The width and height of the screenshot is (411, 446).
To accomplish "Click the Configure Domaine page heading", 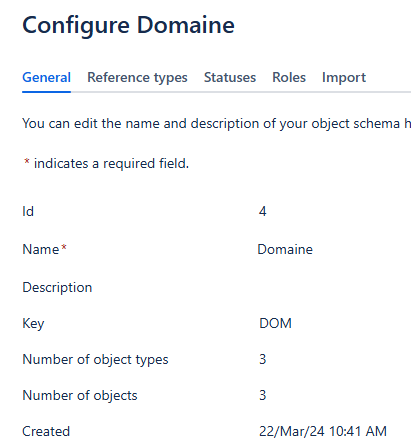I will pos(128,25).
